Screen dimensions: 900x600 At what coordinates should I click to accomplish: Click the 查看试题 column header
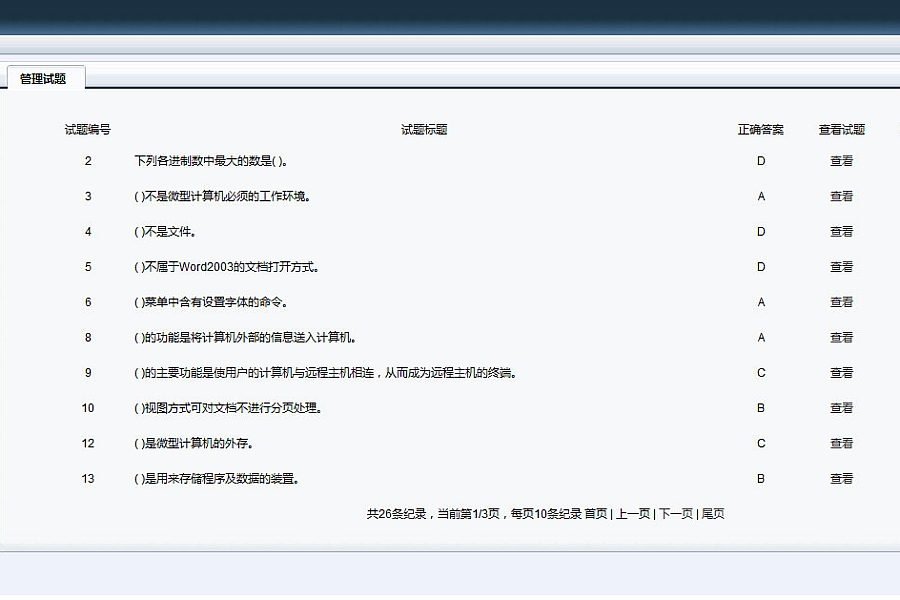coord(841,130)
